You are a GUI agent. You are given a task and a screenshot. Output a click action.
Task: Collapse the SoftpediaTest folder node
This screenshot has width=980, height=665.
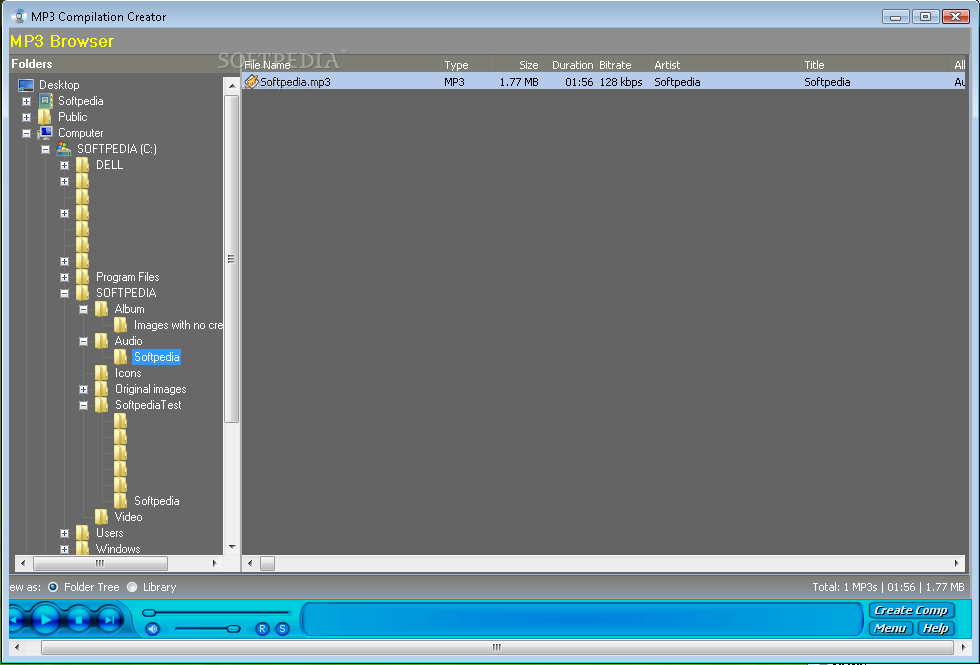pyautogui.click(x=83, y=406)
